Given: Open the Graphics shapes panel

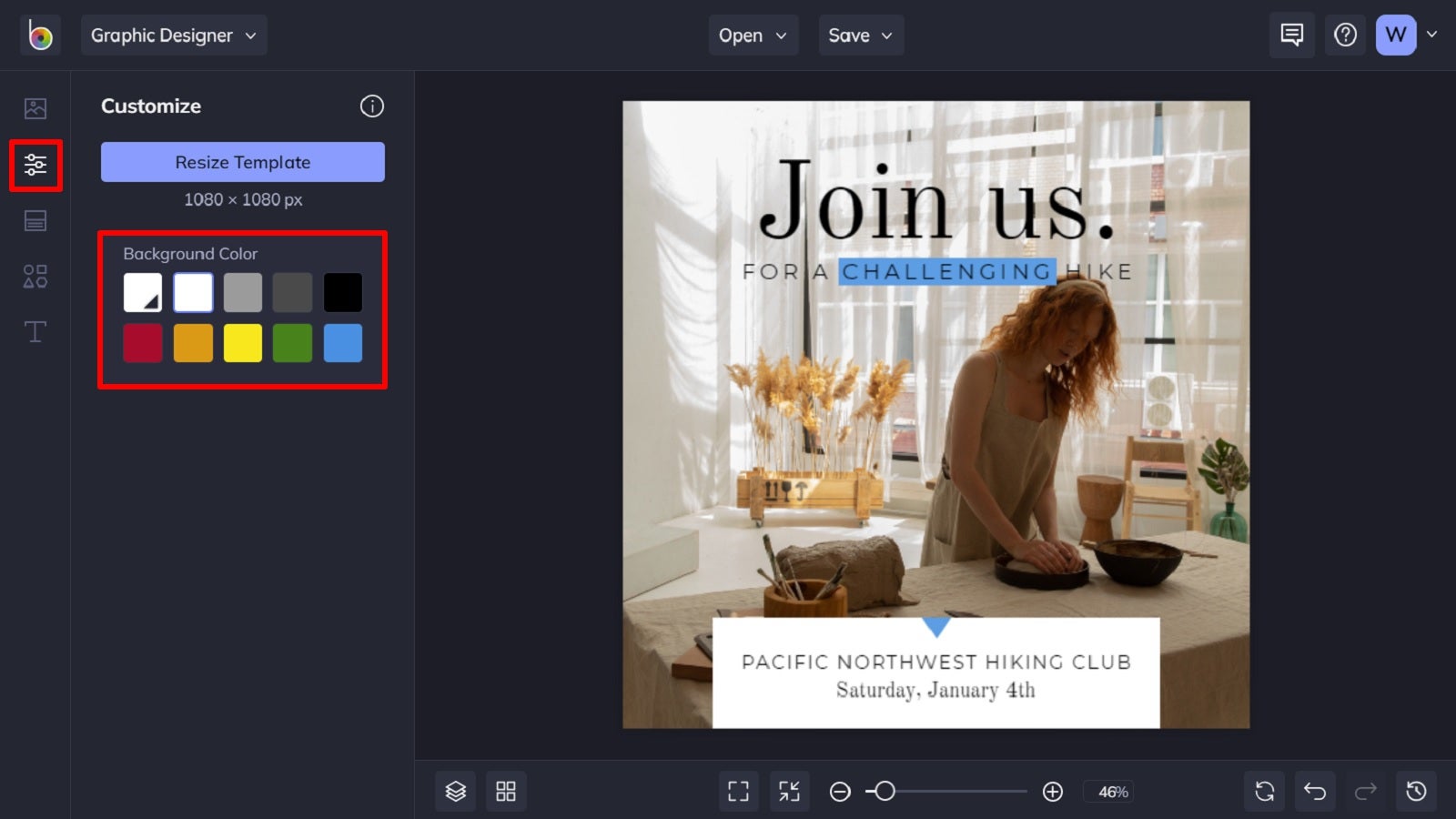Looking at the screenshot, I should click(35, 276).
